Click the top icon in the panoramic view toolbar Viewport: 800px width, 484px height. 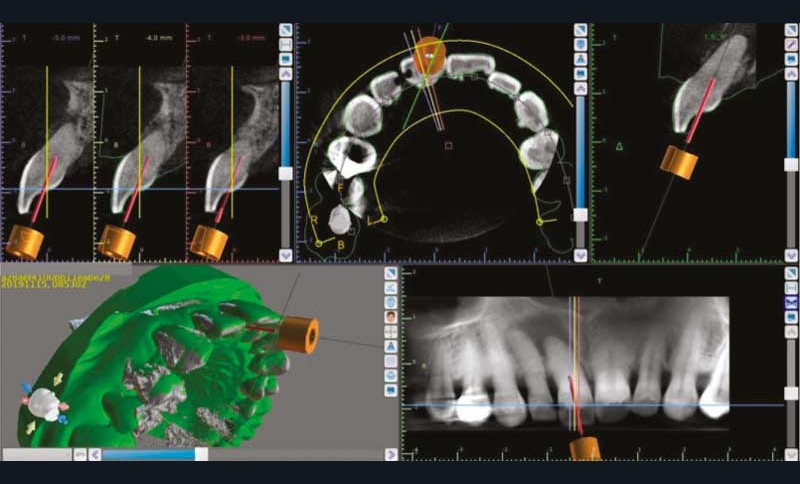click(791, 271)
